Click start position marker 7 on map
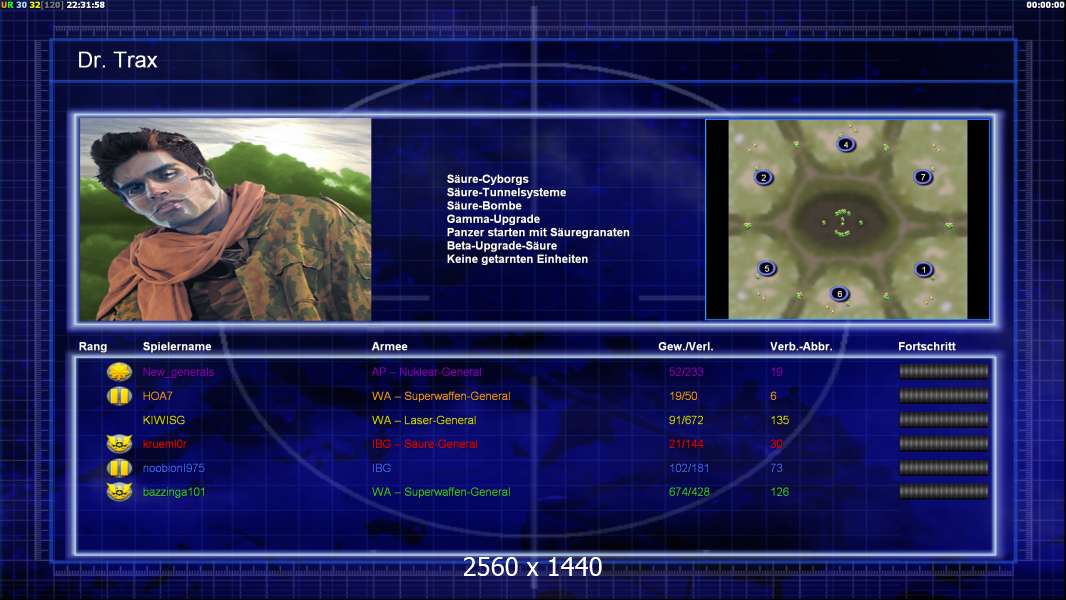Screen dimensions: 1066x600 [x=923, y=177]
